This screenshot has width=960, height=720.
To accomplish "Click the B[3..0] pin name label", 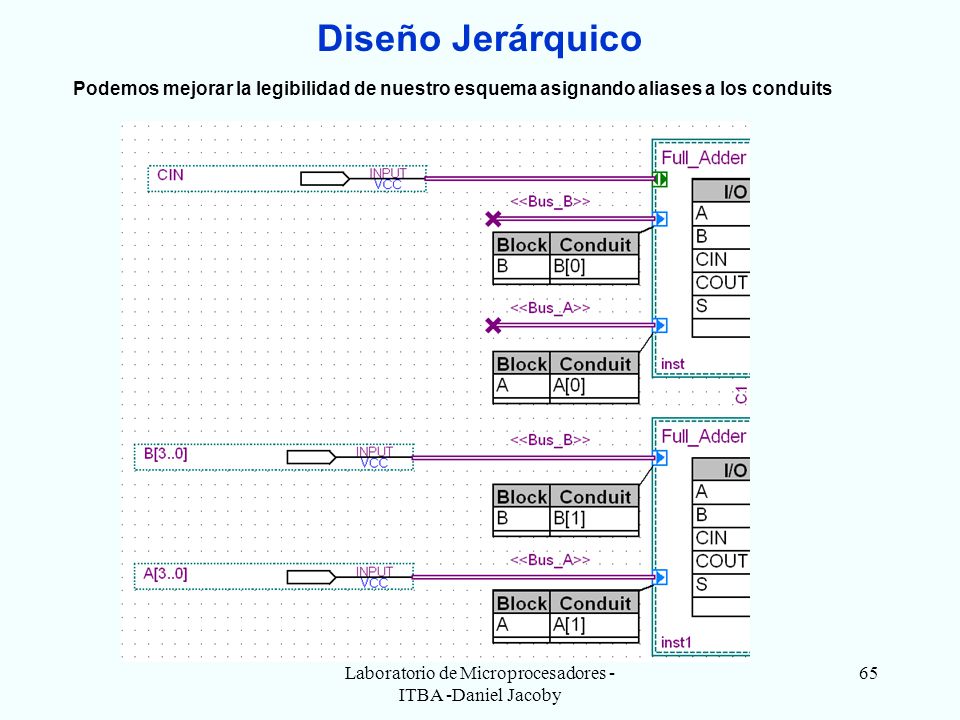I will tap(165, 454).
